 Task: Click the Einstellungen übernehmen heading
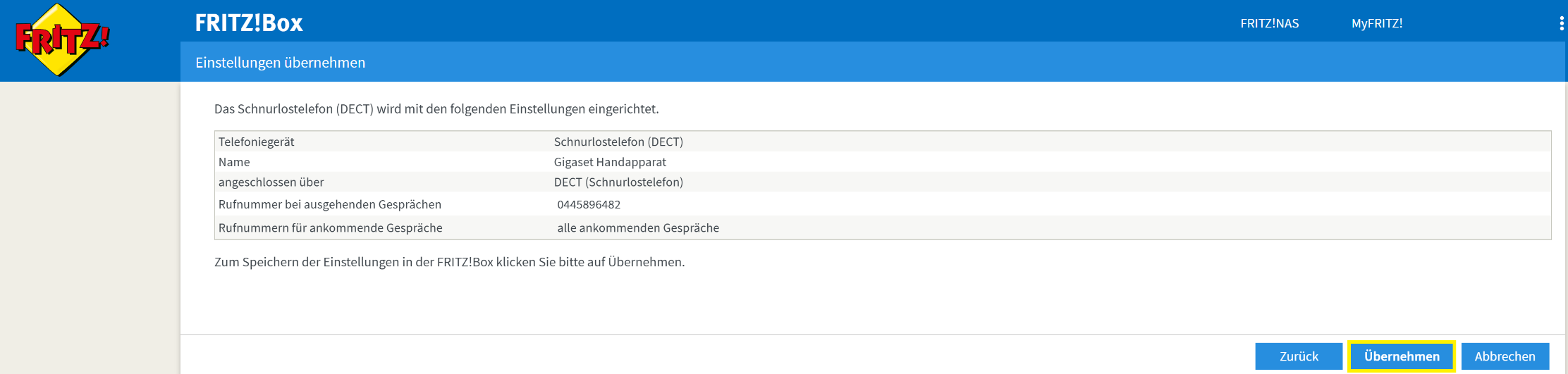280,63
